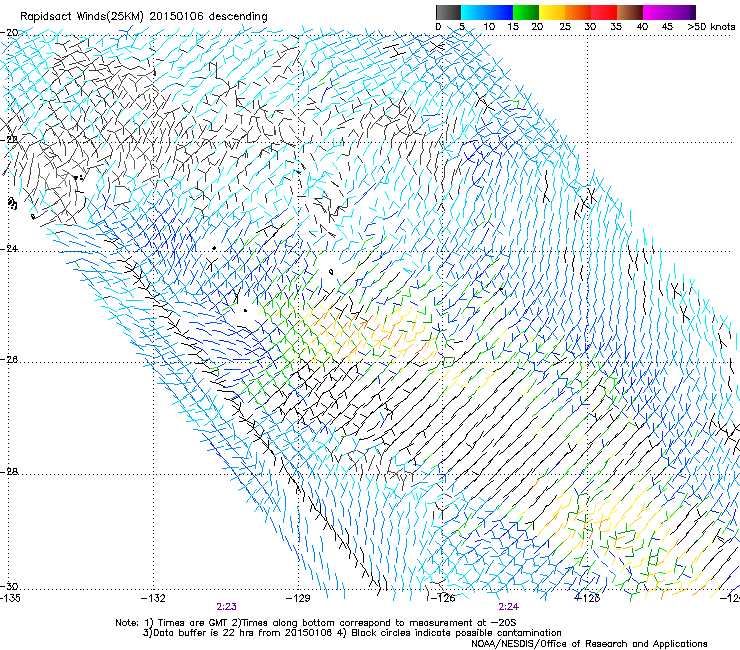Viewport: 740px width, 650px height.
Task: Click the '-30' latitude axis label
Action: (x=9, y=586)
